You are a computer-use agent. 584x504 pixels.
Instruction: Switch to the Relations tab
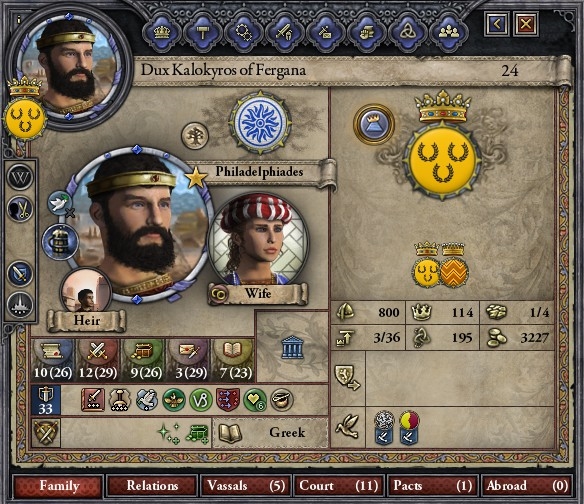point(152,486)
